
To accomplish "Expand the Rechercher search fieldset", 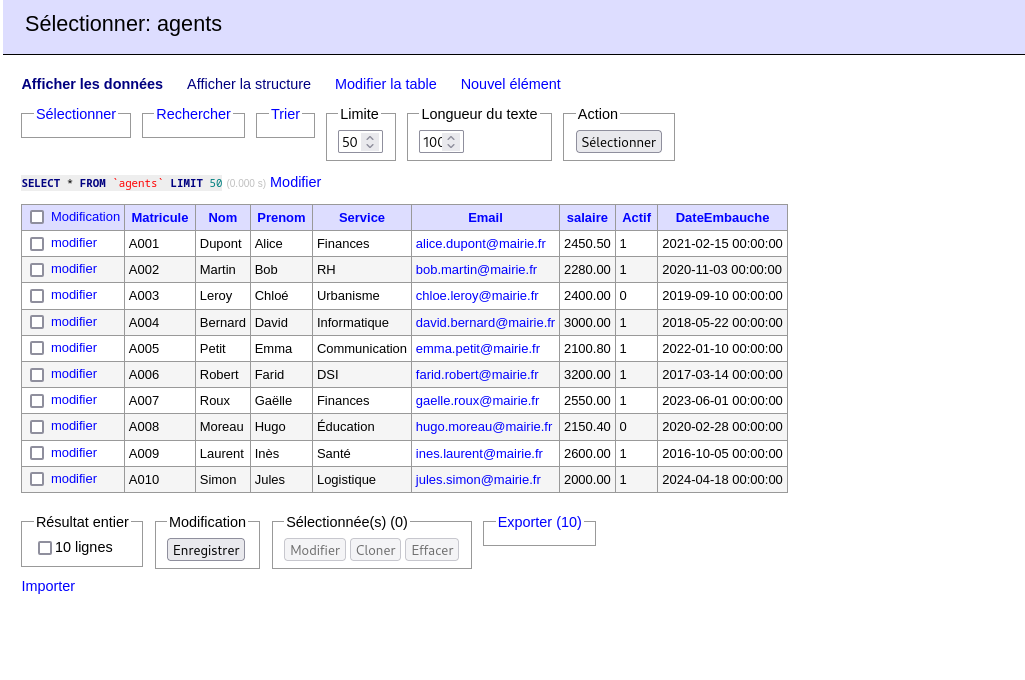I will 193,114.
